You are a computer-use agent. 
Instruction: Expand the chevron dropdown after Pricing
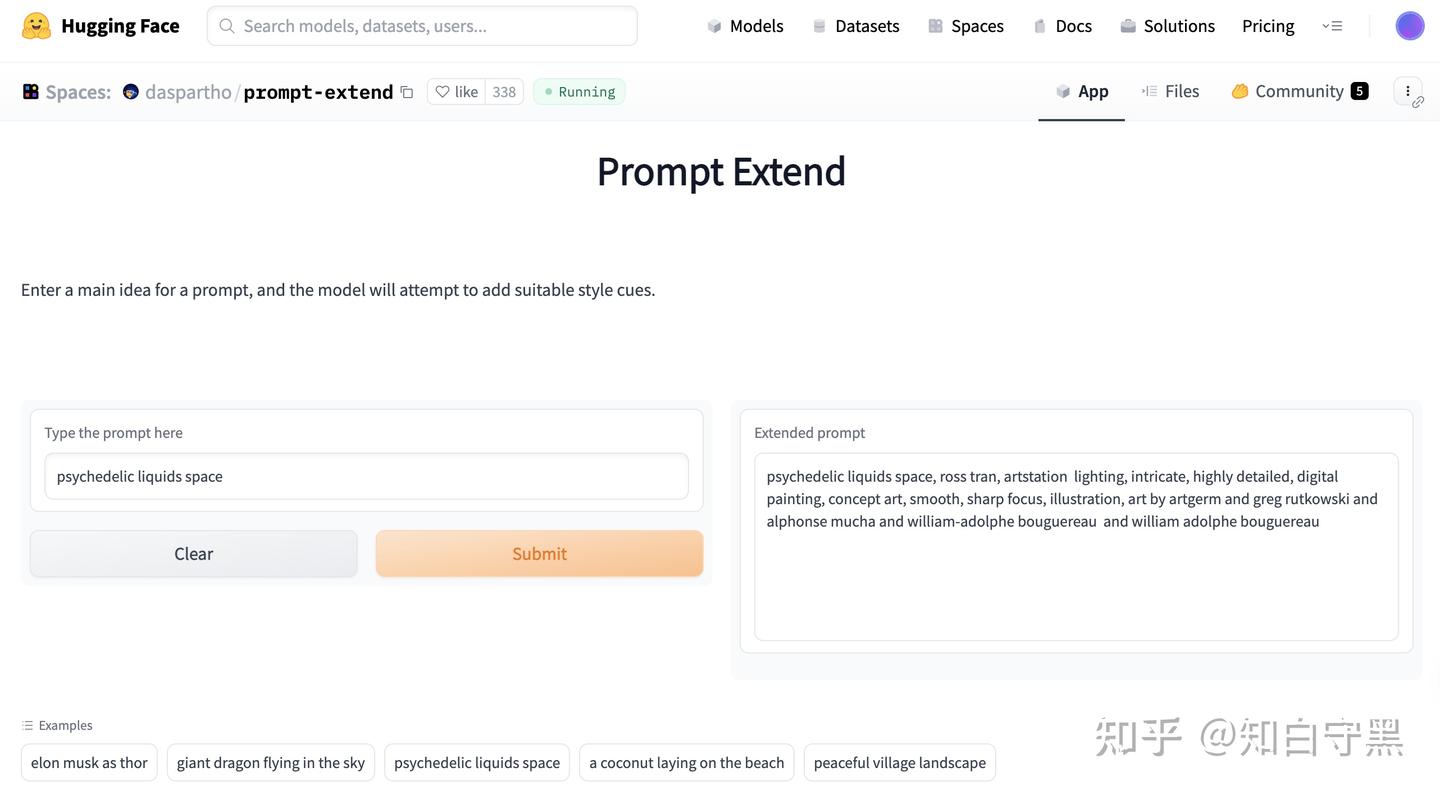pyautogui.click(x=1331, y=25)
